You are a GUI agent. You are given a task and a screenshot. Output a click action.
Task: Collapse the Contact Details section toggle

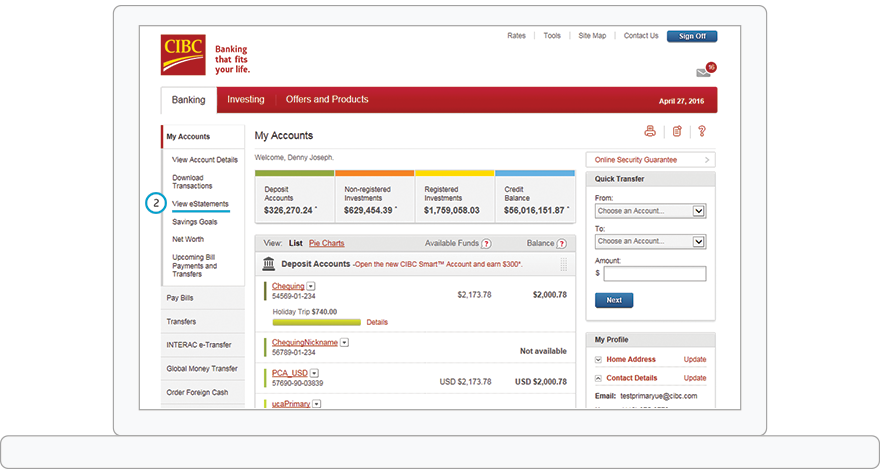coord(598,378)
